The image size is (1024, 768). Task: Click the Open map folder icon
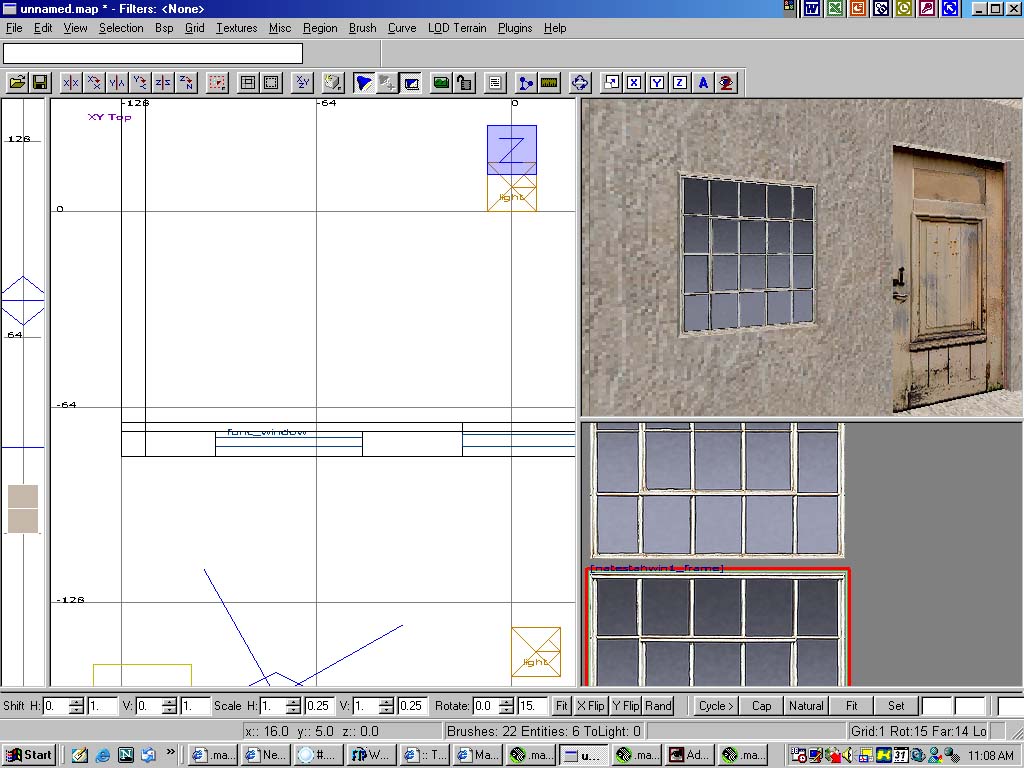(x=17, y=83)
